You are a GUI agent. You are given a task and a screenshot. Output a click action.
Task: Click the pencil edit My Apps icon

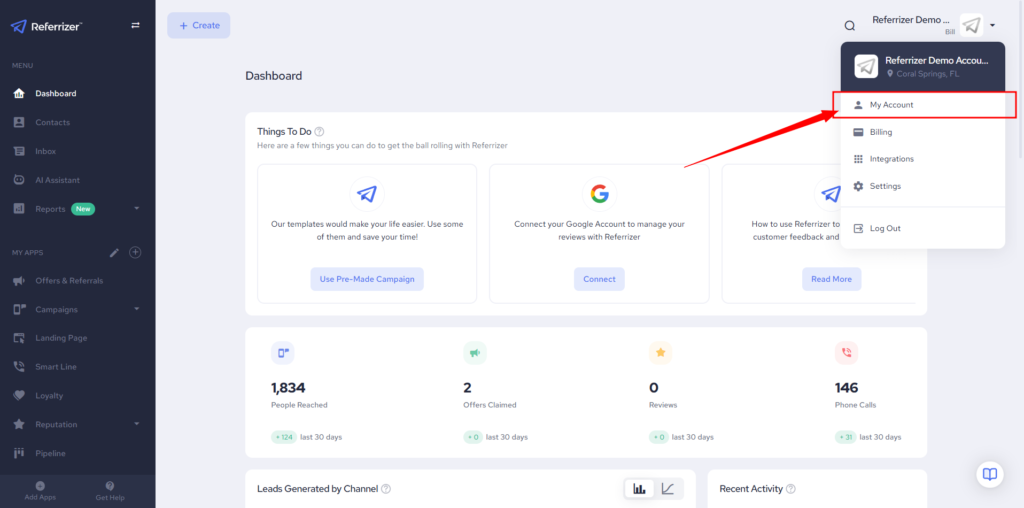coord(114,252)
